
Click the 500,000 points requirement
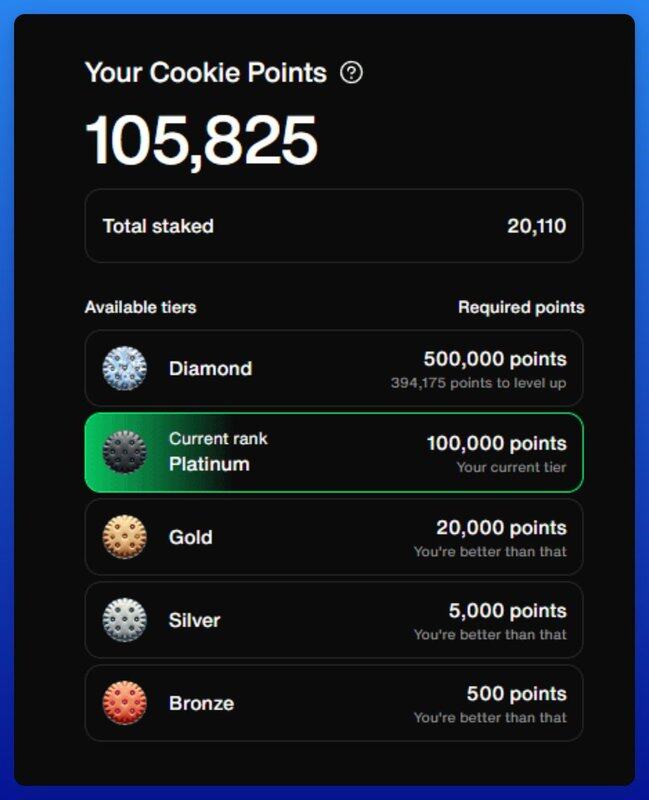point(494,359)
